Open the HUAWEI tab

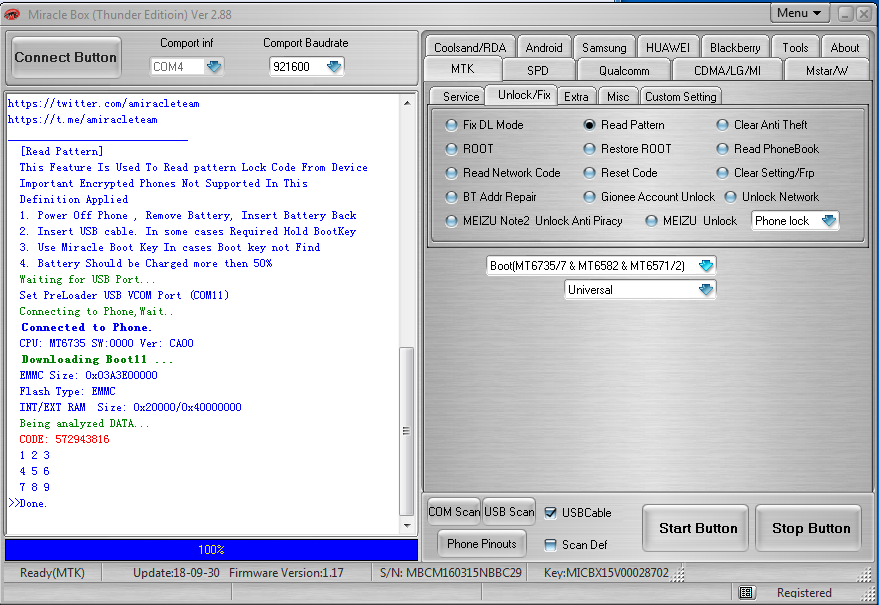[x=668, y=48]
